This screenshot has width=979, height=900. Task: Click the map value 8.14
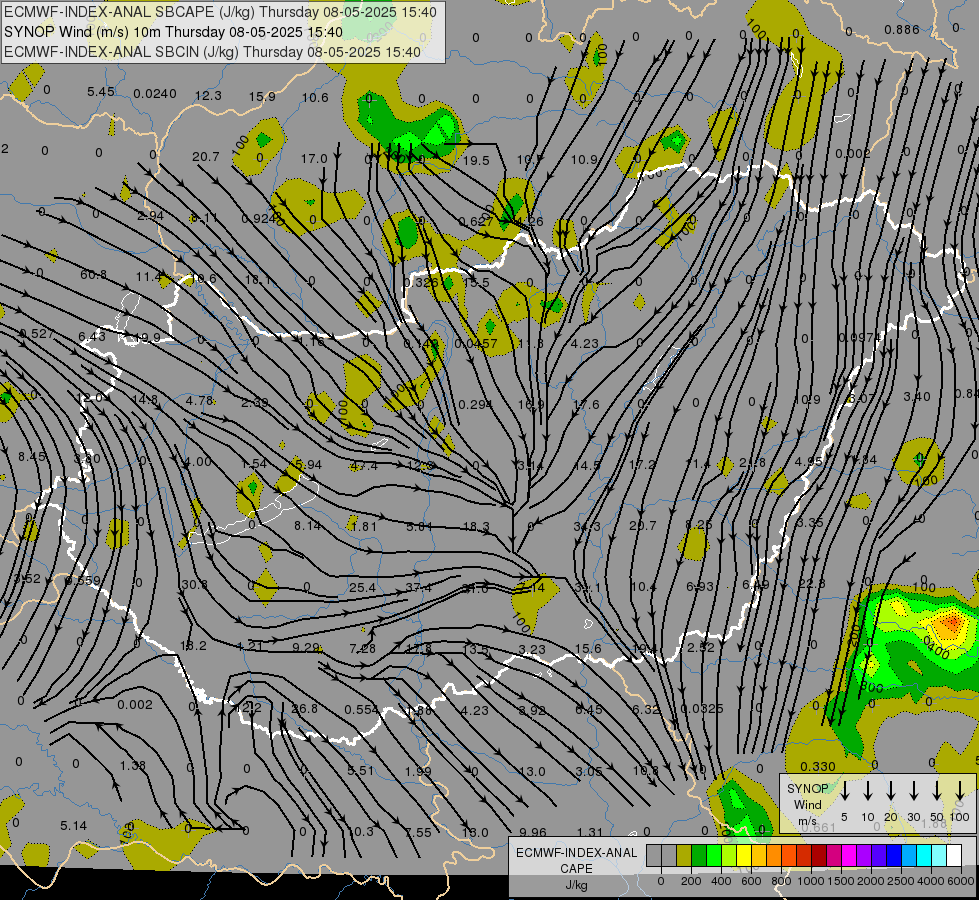click(x=308, y=526)
